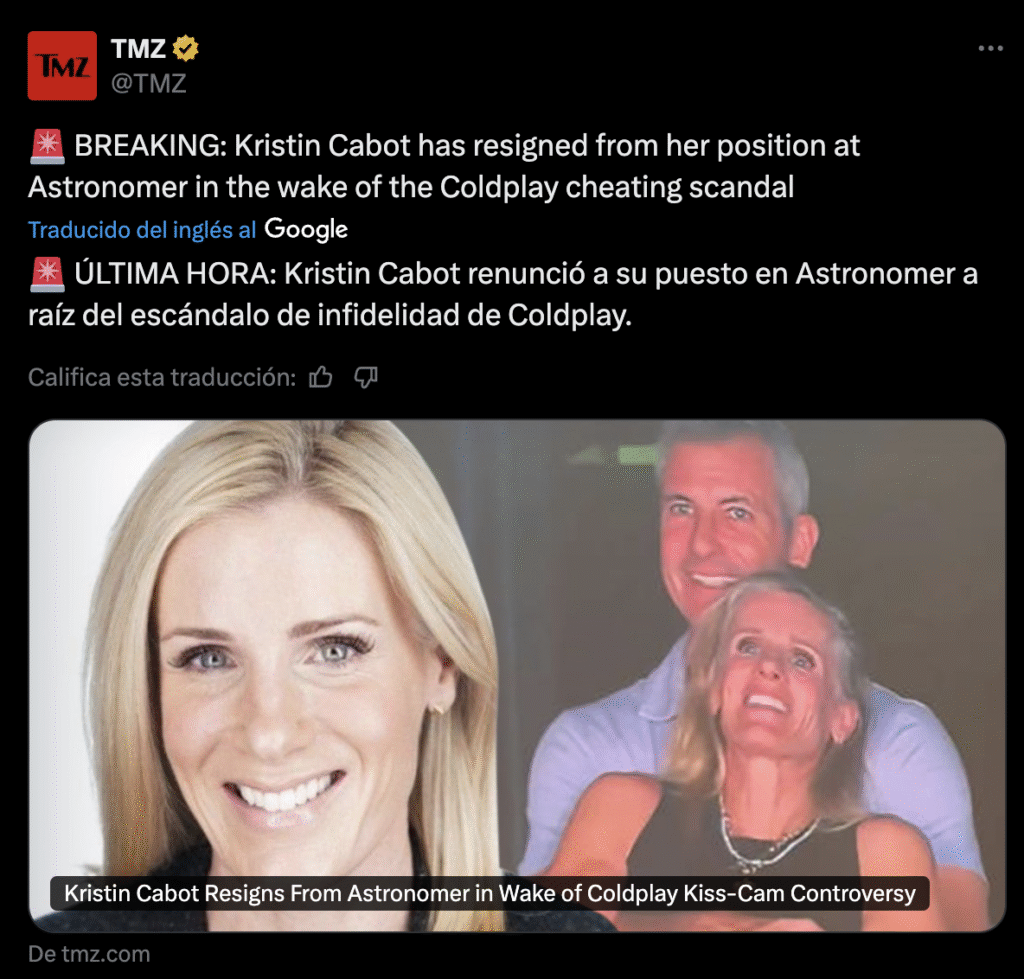The width and height of the screenshot is (1024, 979).
Task: Click the phrase 'escándalo de infidelidad de Coldplay'
Action: click(x=379, y=315)
